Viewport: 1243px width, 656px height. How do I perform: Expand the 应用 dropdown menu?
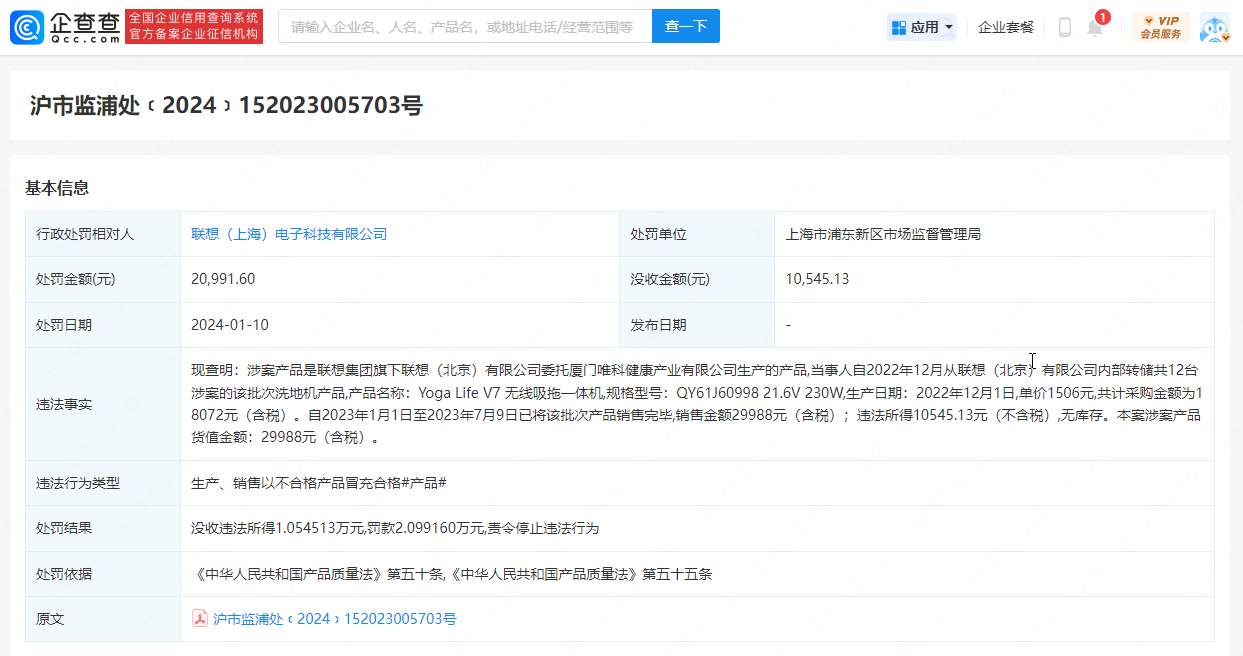922,27
